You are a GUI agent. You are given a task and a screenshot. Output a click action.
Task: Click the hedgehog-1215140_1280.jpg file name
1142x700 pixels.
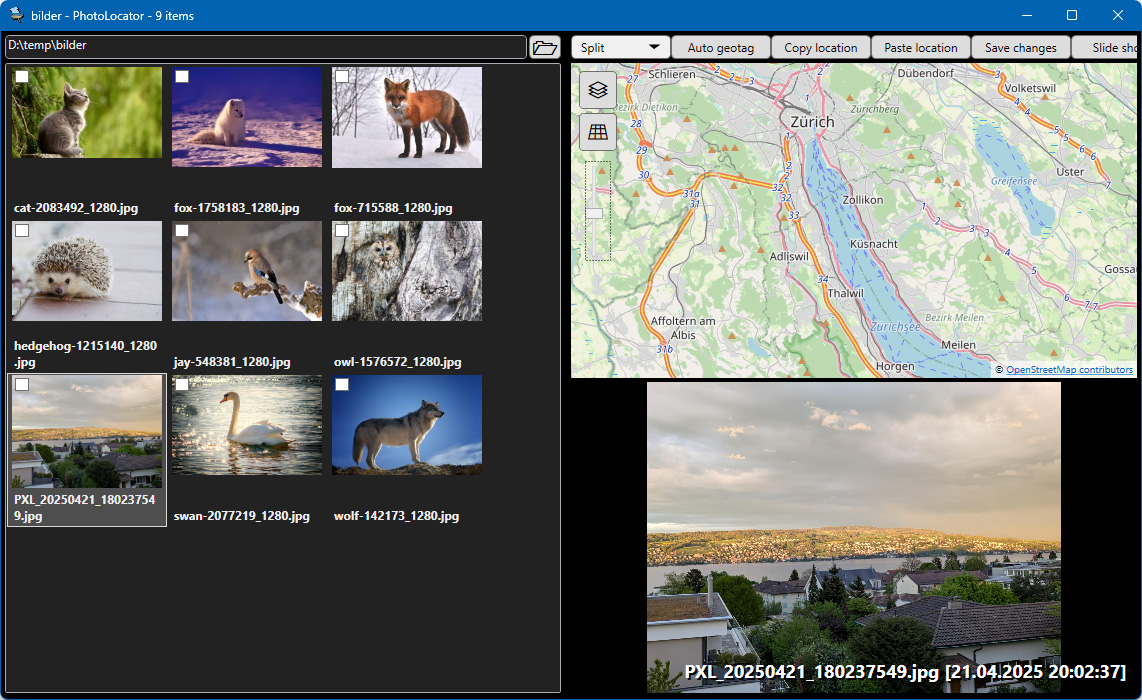pos(85,353)
